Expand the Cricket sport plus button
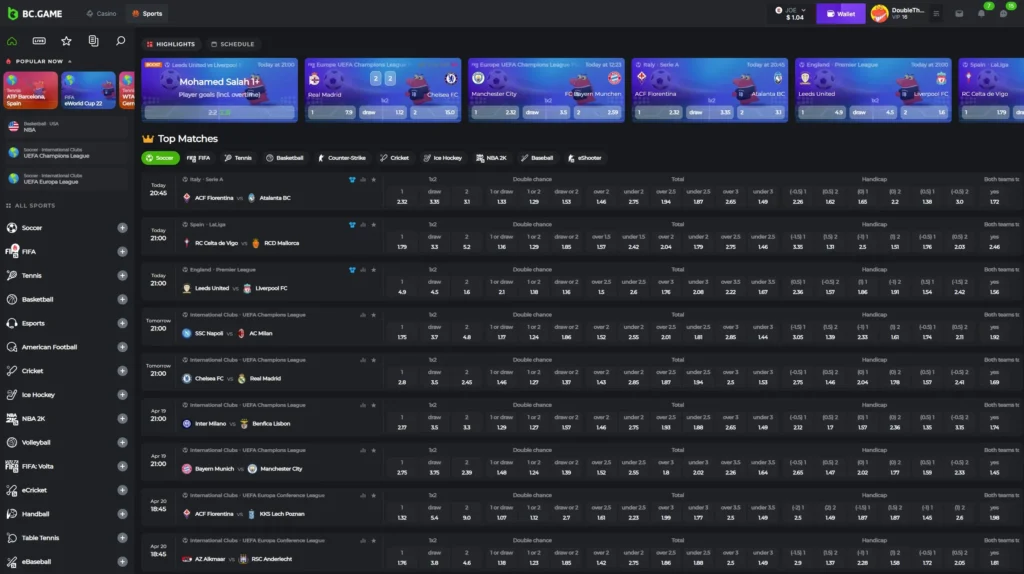Screen dimensions: 1024x574 click(x=122, y=371)
